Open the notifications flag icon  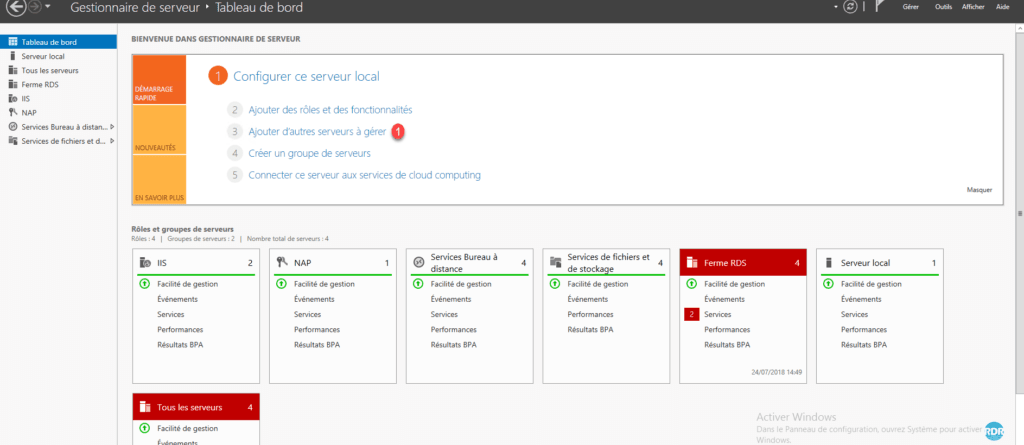(x=880, y=7)
